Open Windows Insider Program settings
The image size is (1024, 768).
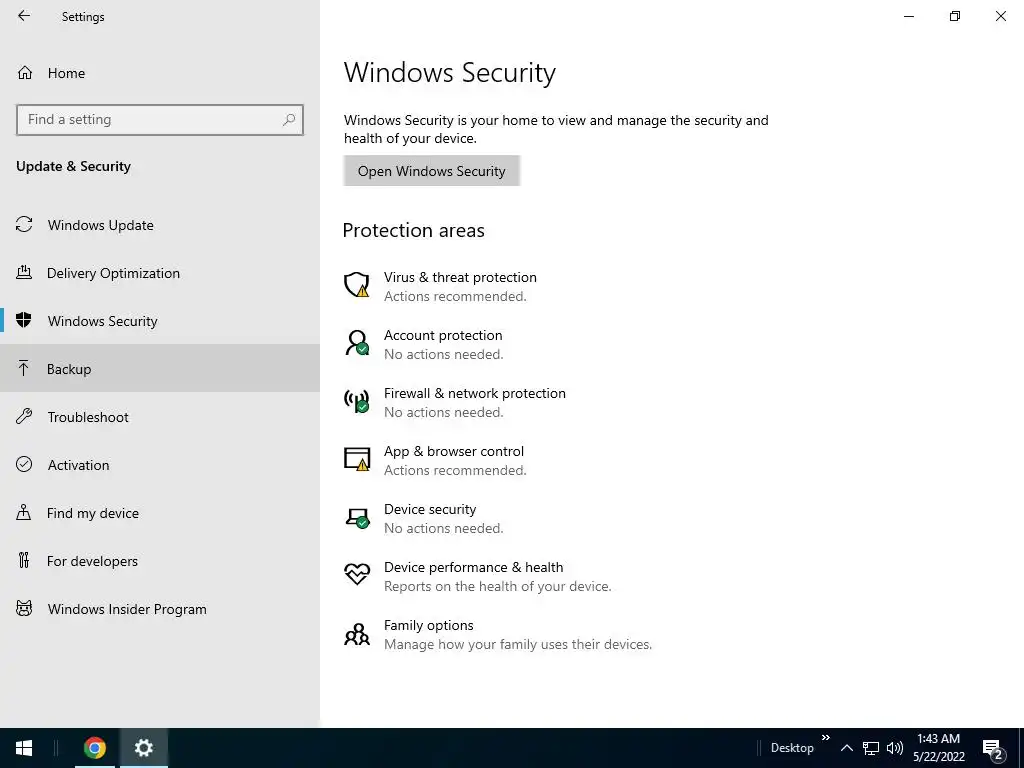pyautogui.click(x=160, y=609)
